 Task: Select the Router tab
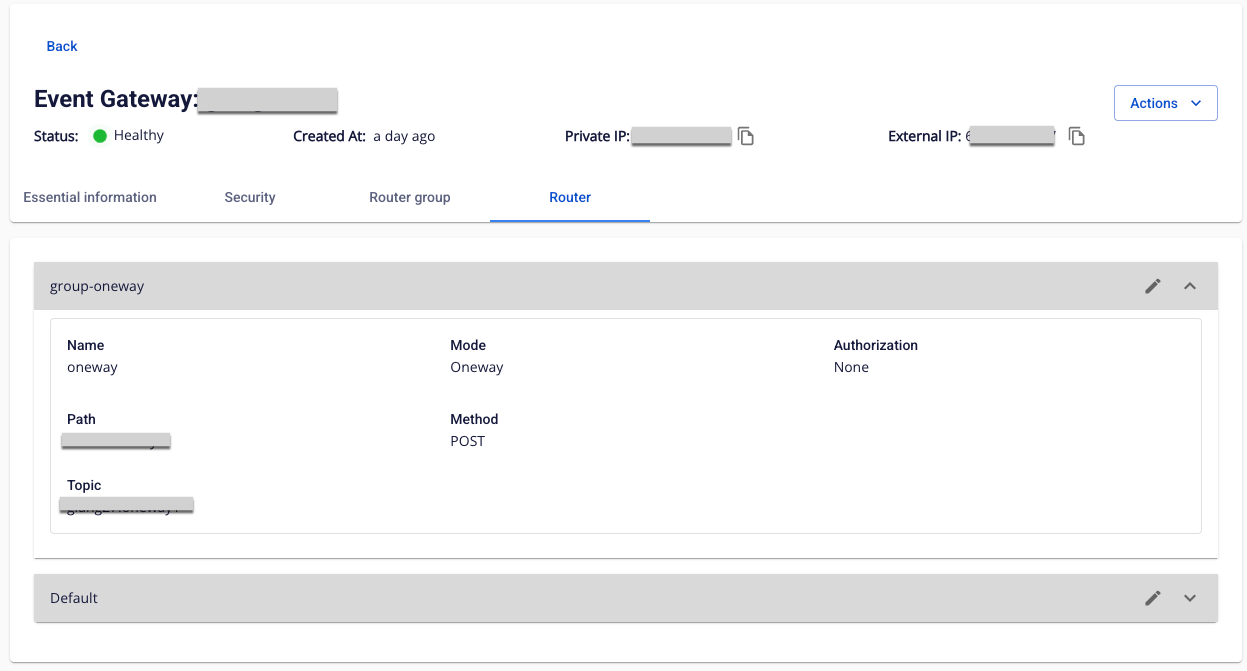click(570, 197)
